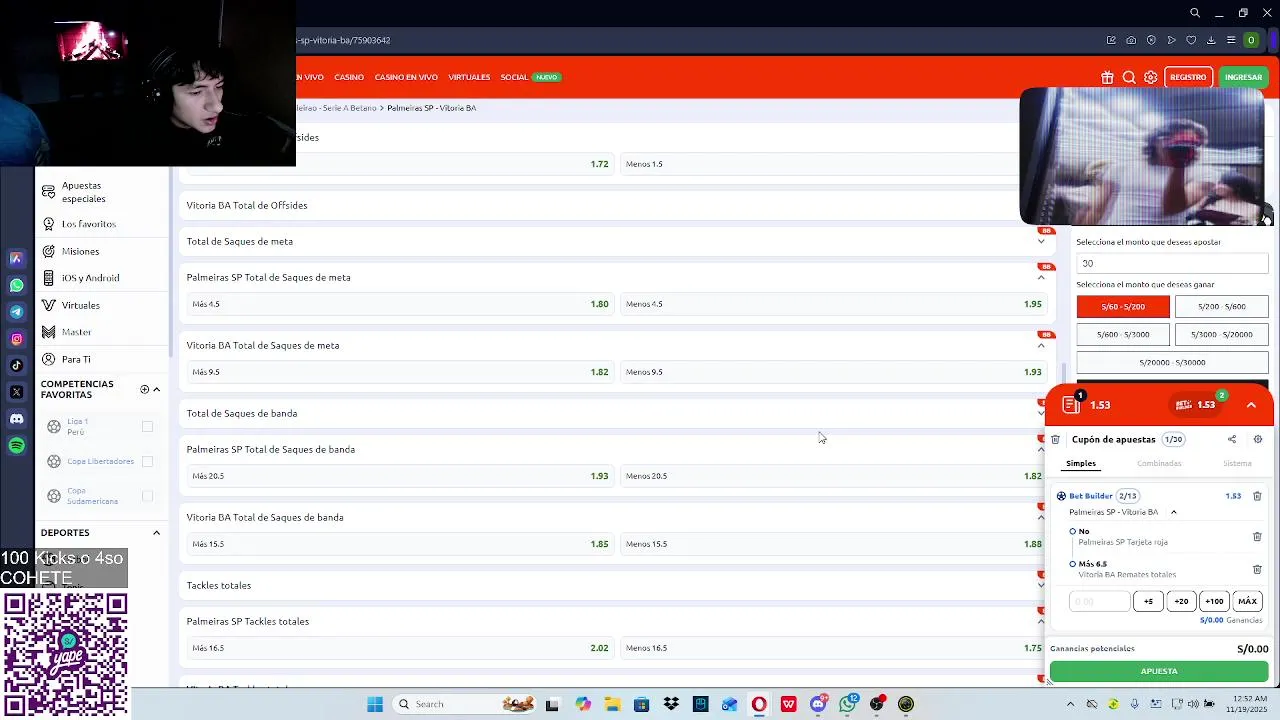Click the bet amount field showing 30
Screen dimensions: 1280x720
(x=1172, y=263)
